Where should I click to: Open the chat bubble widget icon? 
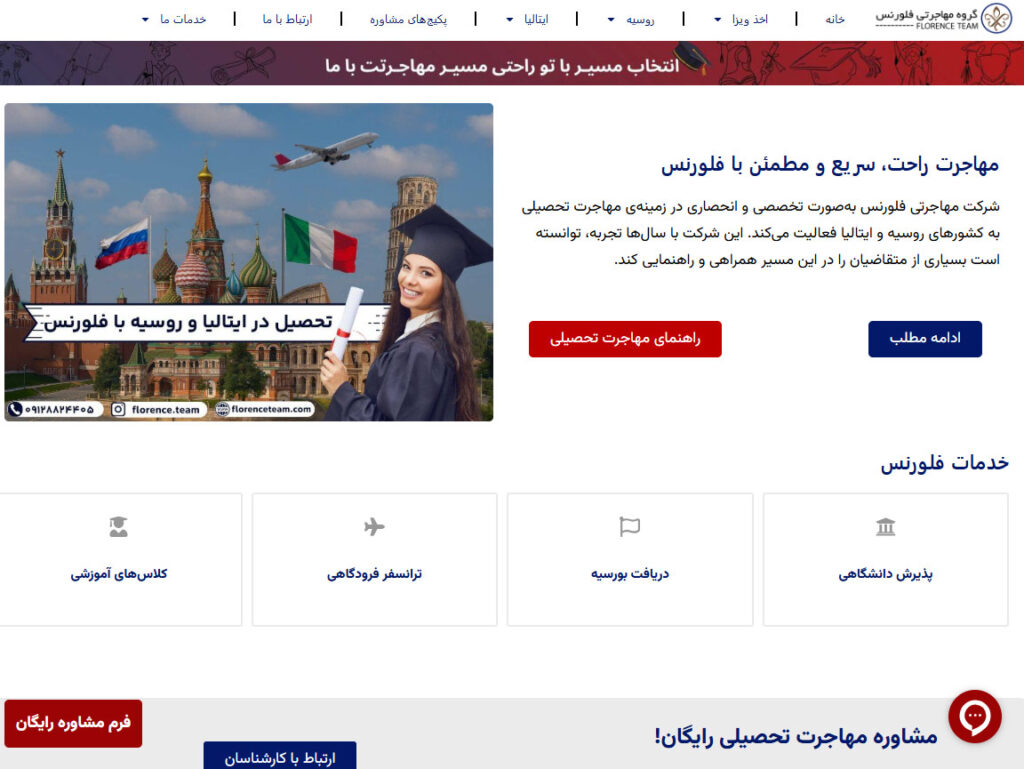click(x=974, y=716)
